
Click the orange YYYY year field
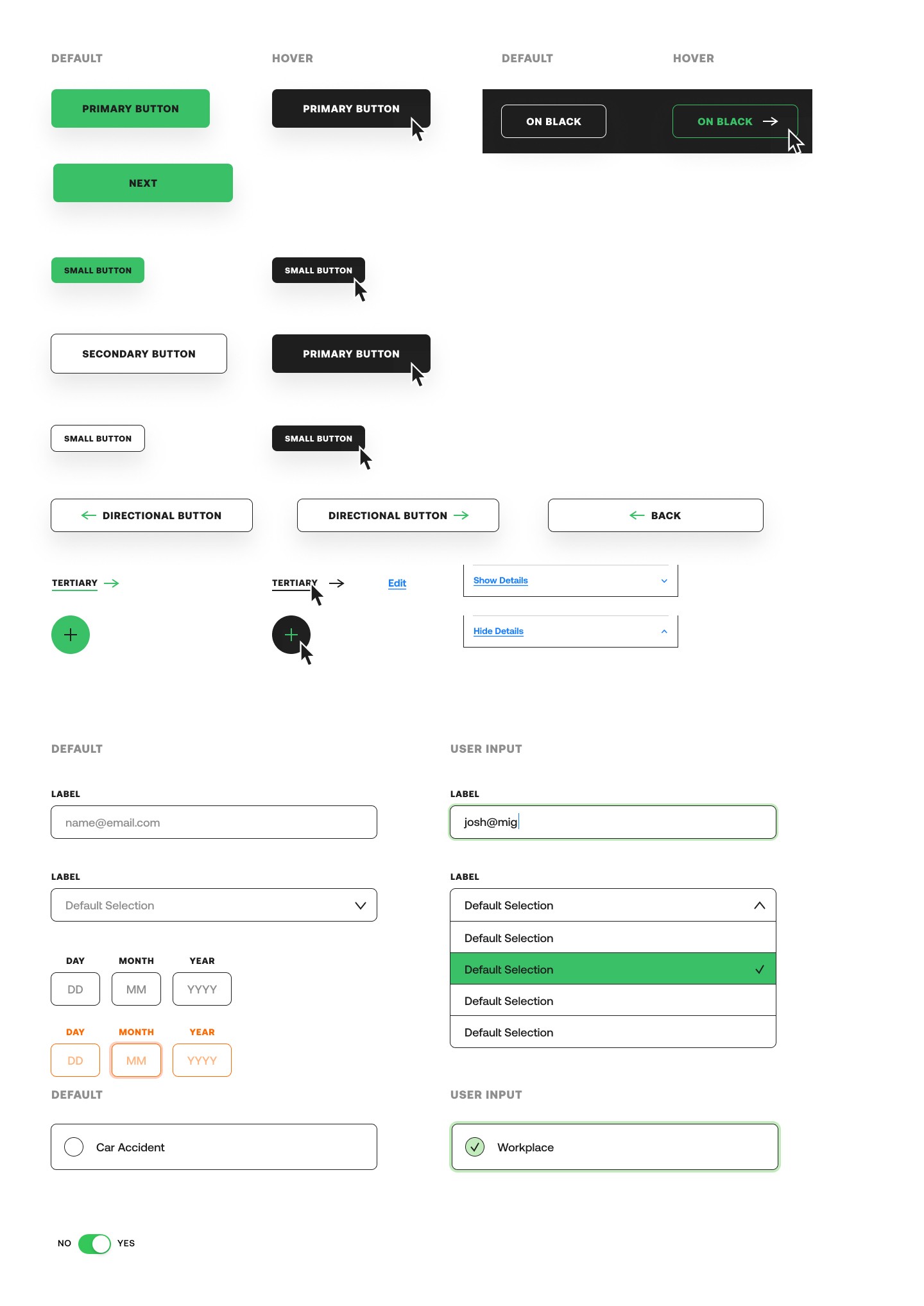(x=202, y=1060)
